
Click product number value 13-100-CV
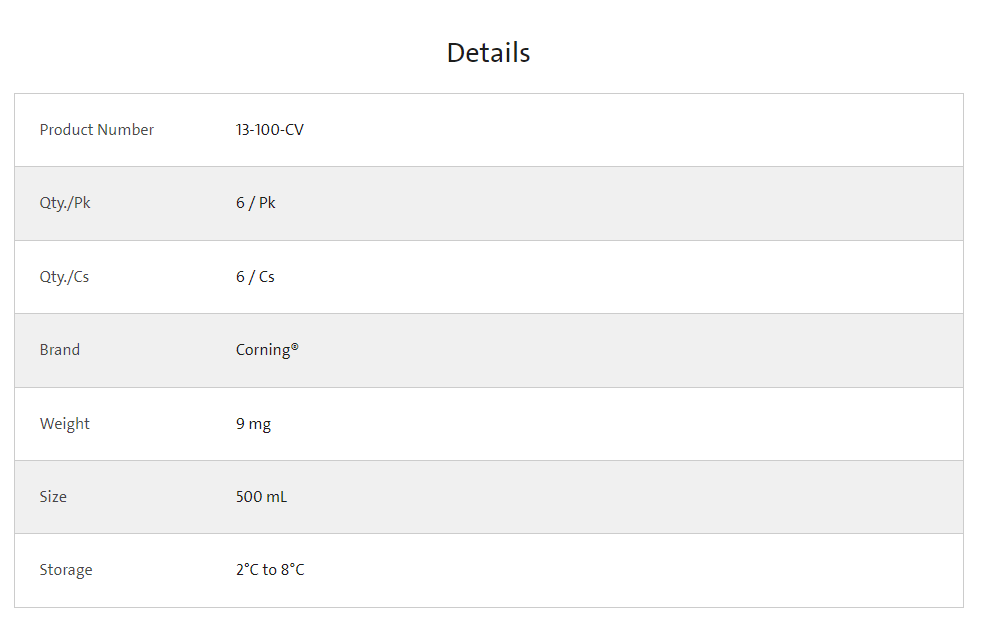(270, 129)
